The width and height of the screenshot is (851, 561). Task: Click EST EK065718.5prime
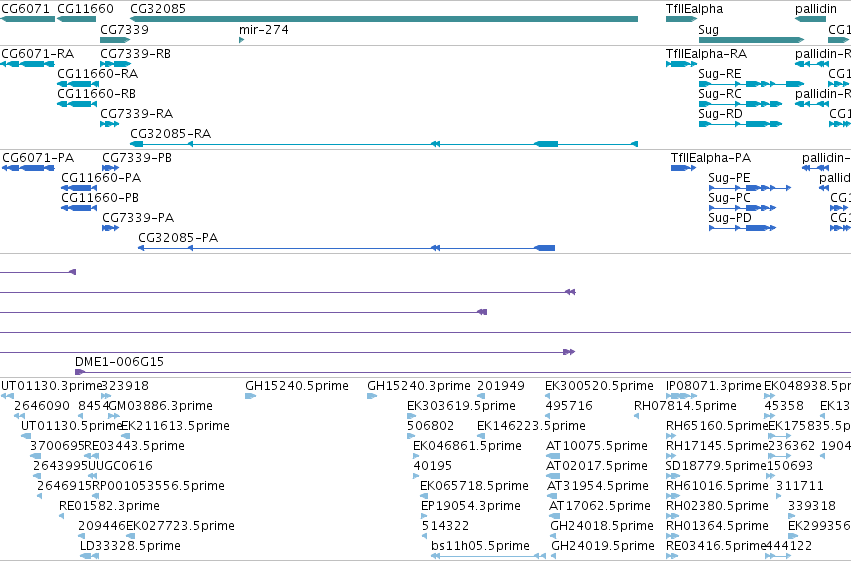pyautogui.click(x=474, y=486)
